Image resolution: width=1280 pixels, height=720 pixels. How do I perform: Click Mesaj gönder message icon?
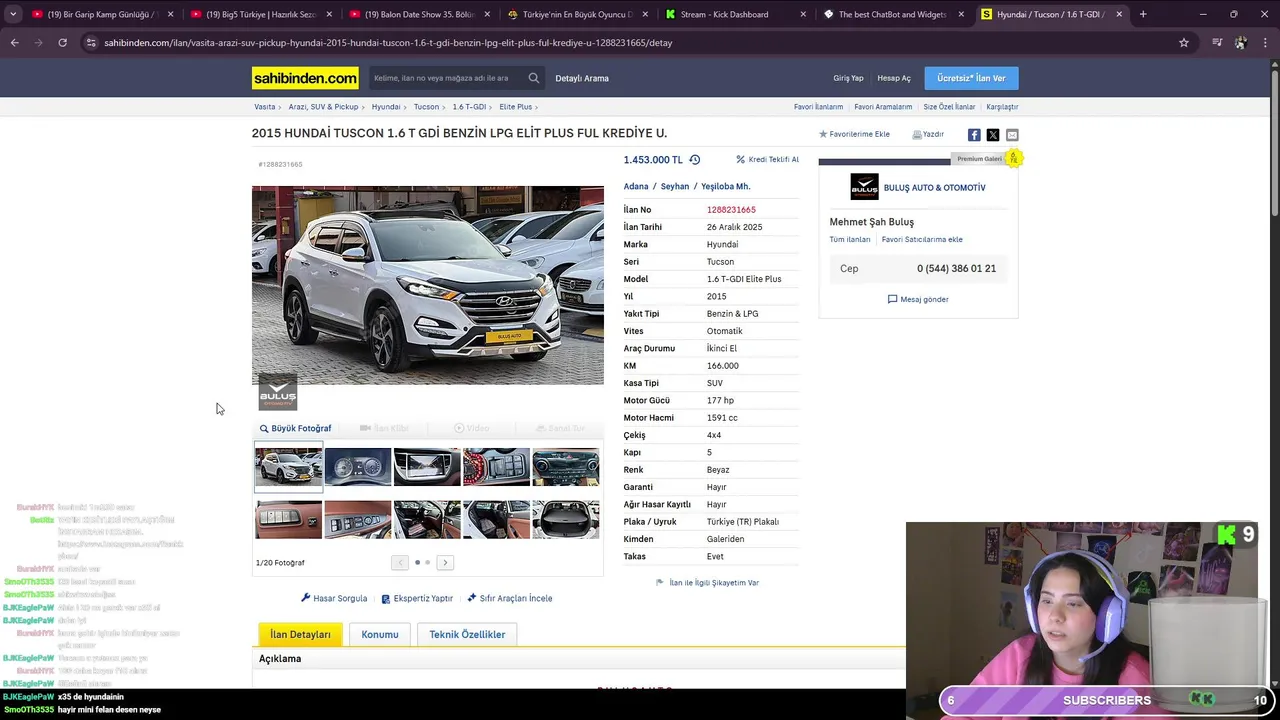click(918, 299)
